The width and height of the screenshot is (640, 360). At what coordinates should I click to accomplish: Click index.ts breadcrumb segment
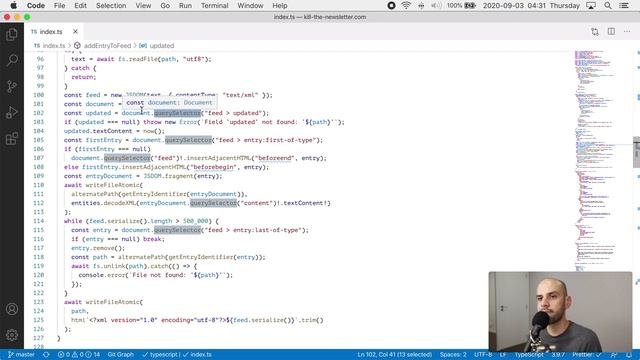(50, 46)
